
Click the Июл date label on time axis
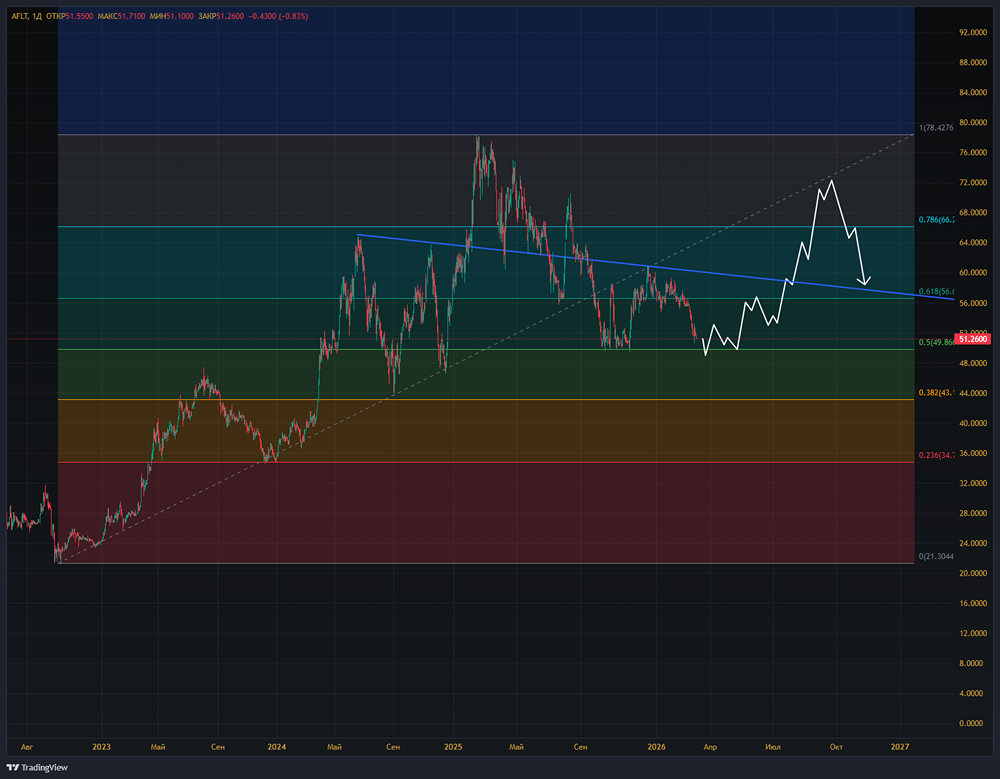773,746
